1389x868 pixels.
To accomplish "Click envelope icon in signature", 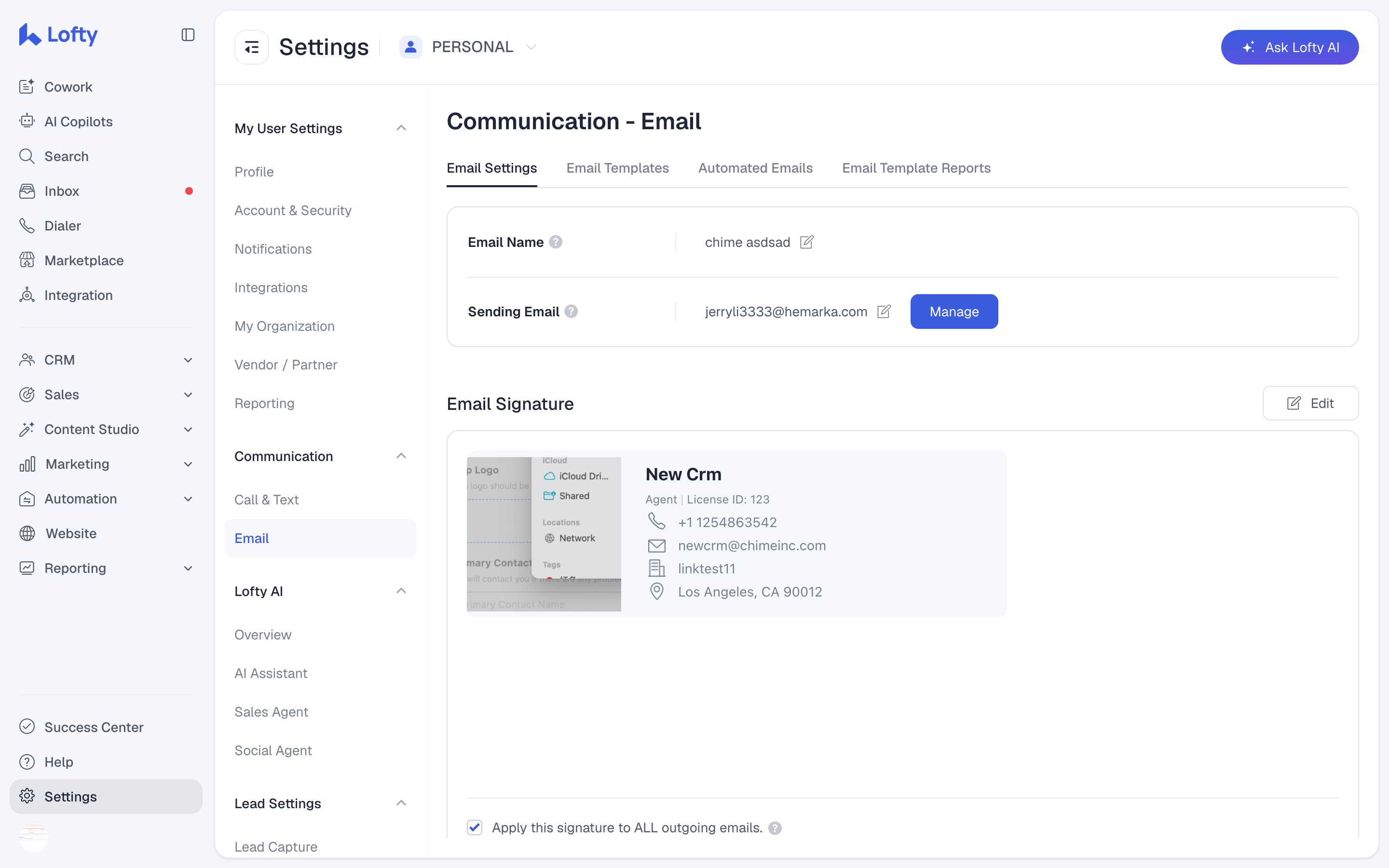I will point(656,545).
